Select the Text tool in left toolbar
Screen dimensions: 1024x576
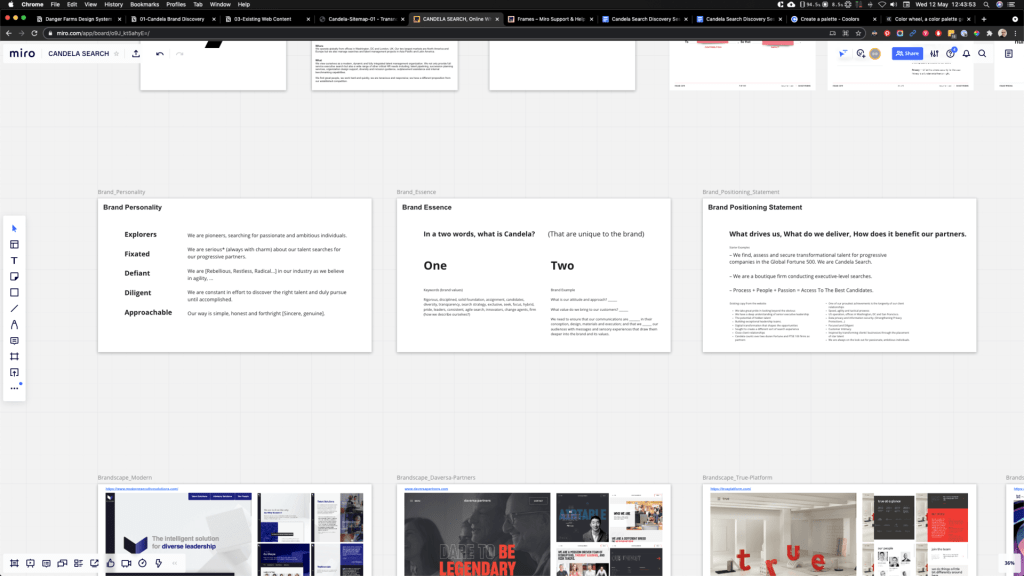pos(14,260)
